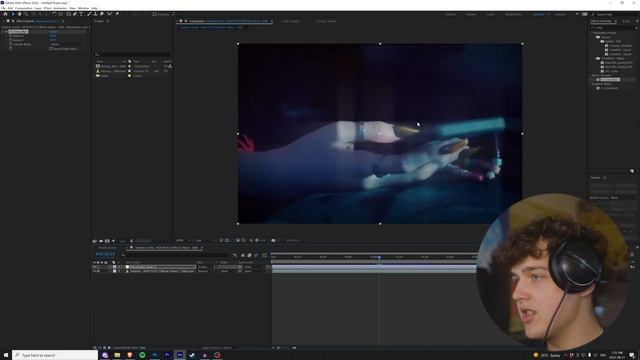This screenshot has height=360, width=640.
Task: Toggle visibility eye of first timeline layer
Action: (x=95, y=267)
